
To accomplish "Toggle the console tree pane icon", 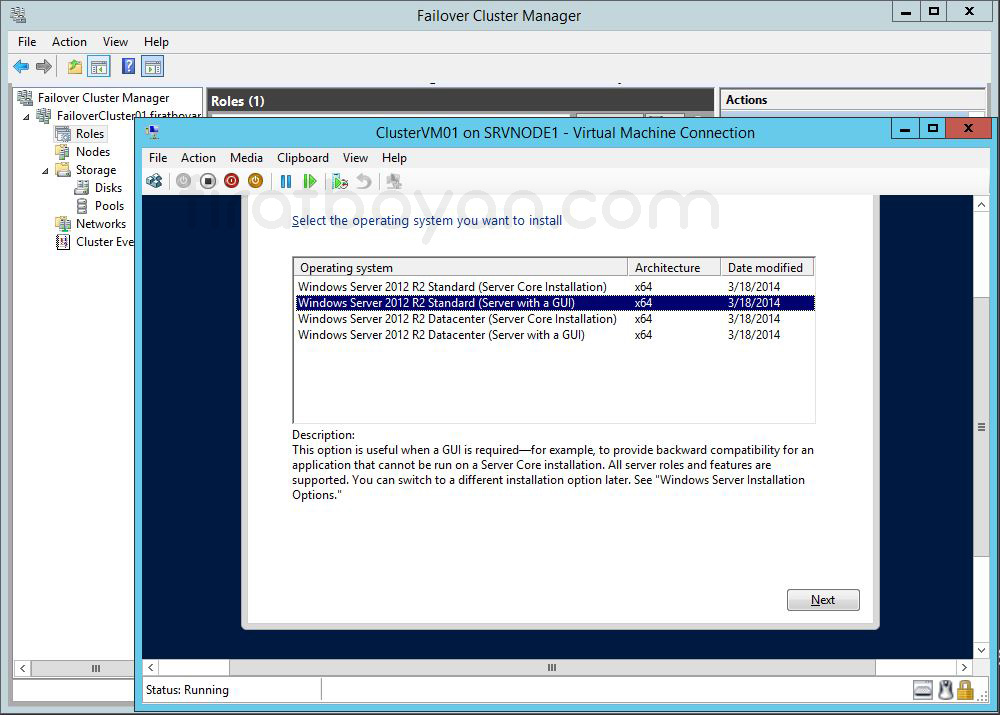I will (99, 66).
